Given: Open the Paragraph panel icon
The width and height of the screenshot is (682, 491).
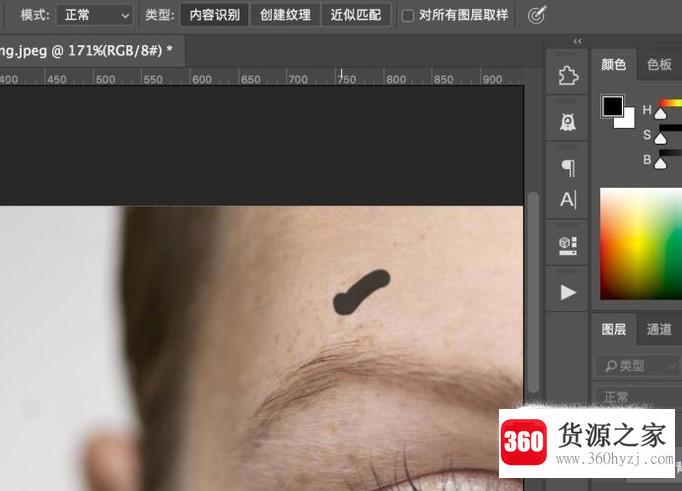Looking at the screenshot, I should (x=568, y=168).
